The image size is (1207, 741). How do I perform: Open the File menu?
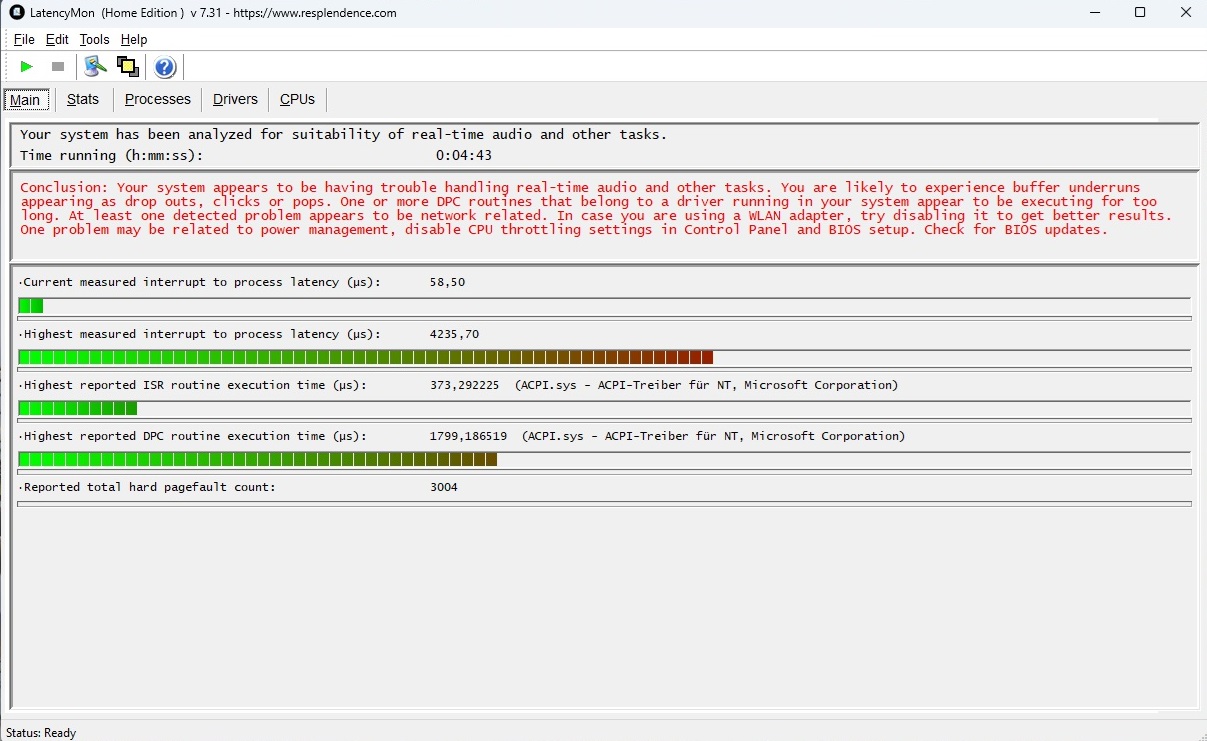click(24, 40)
